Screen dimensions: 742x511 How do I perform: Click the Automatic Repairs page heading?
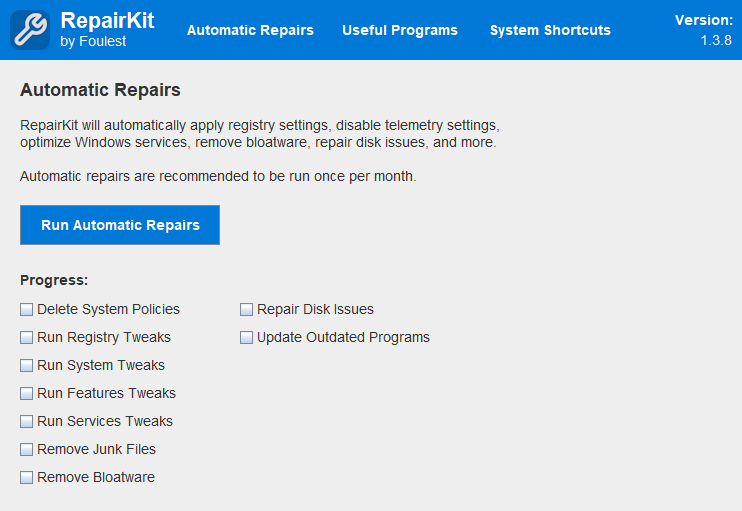[100, 90]
